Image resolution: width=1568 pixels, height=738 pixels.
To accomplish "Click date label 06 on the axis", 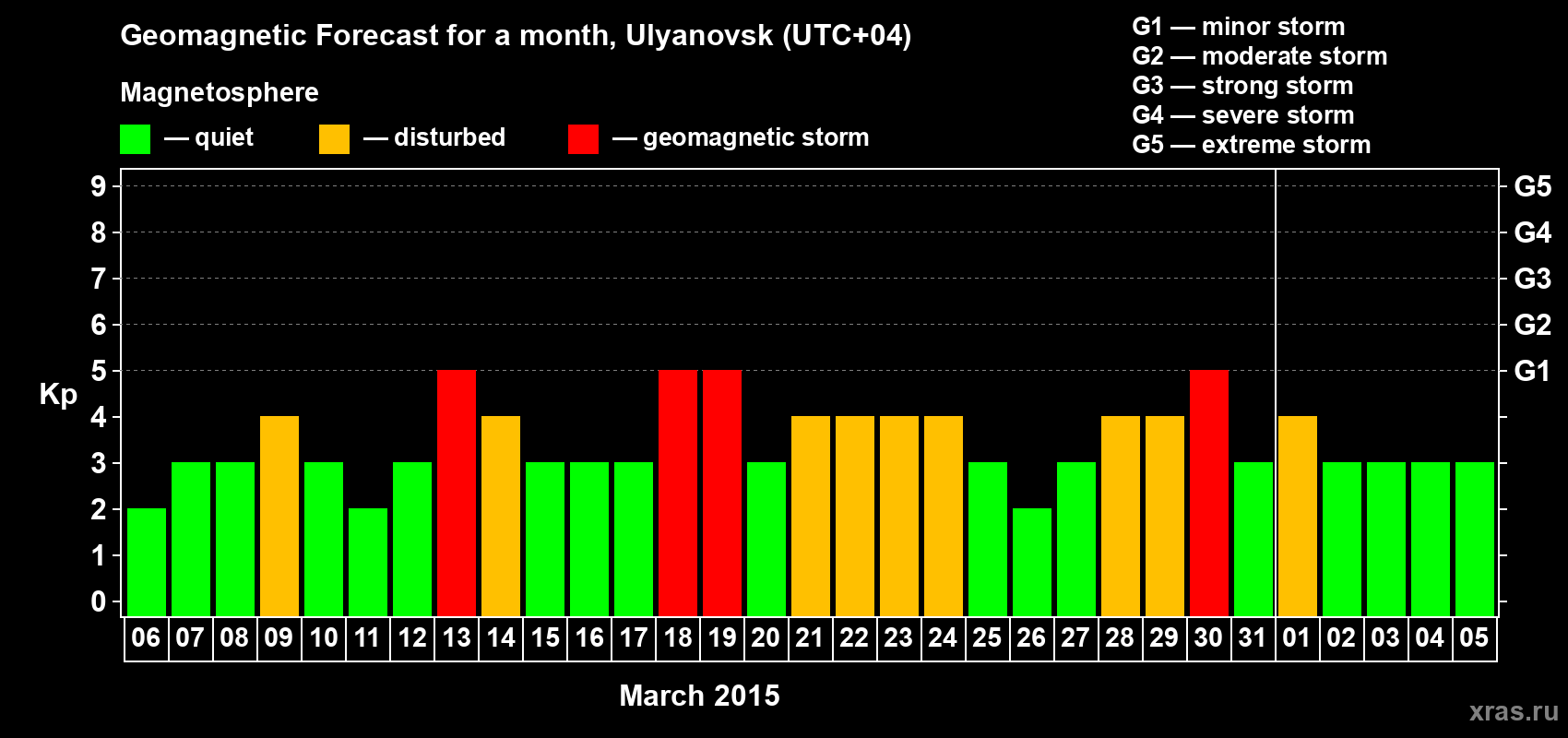I will coord(146,638).
